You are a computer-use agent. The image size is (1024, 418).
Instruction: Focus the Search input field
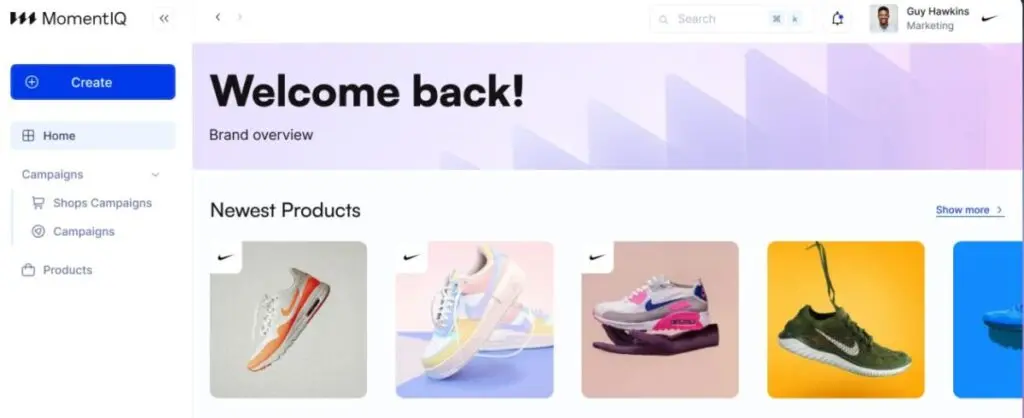click(730, 19)
